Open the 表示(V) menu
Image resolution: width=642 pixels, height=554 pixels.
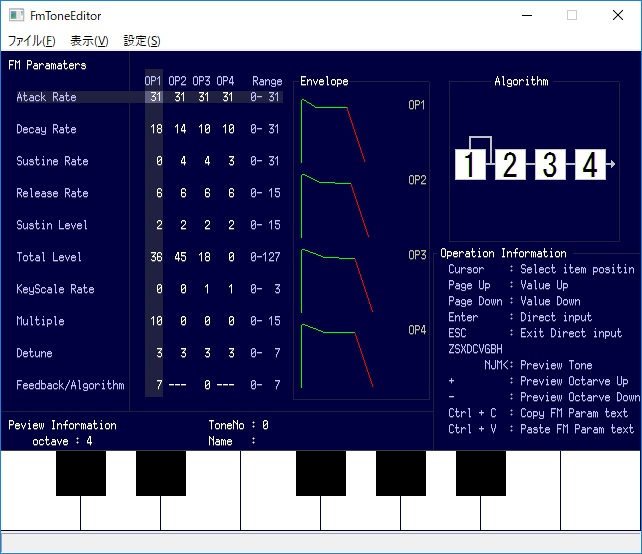tap(89, 41)
